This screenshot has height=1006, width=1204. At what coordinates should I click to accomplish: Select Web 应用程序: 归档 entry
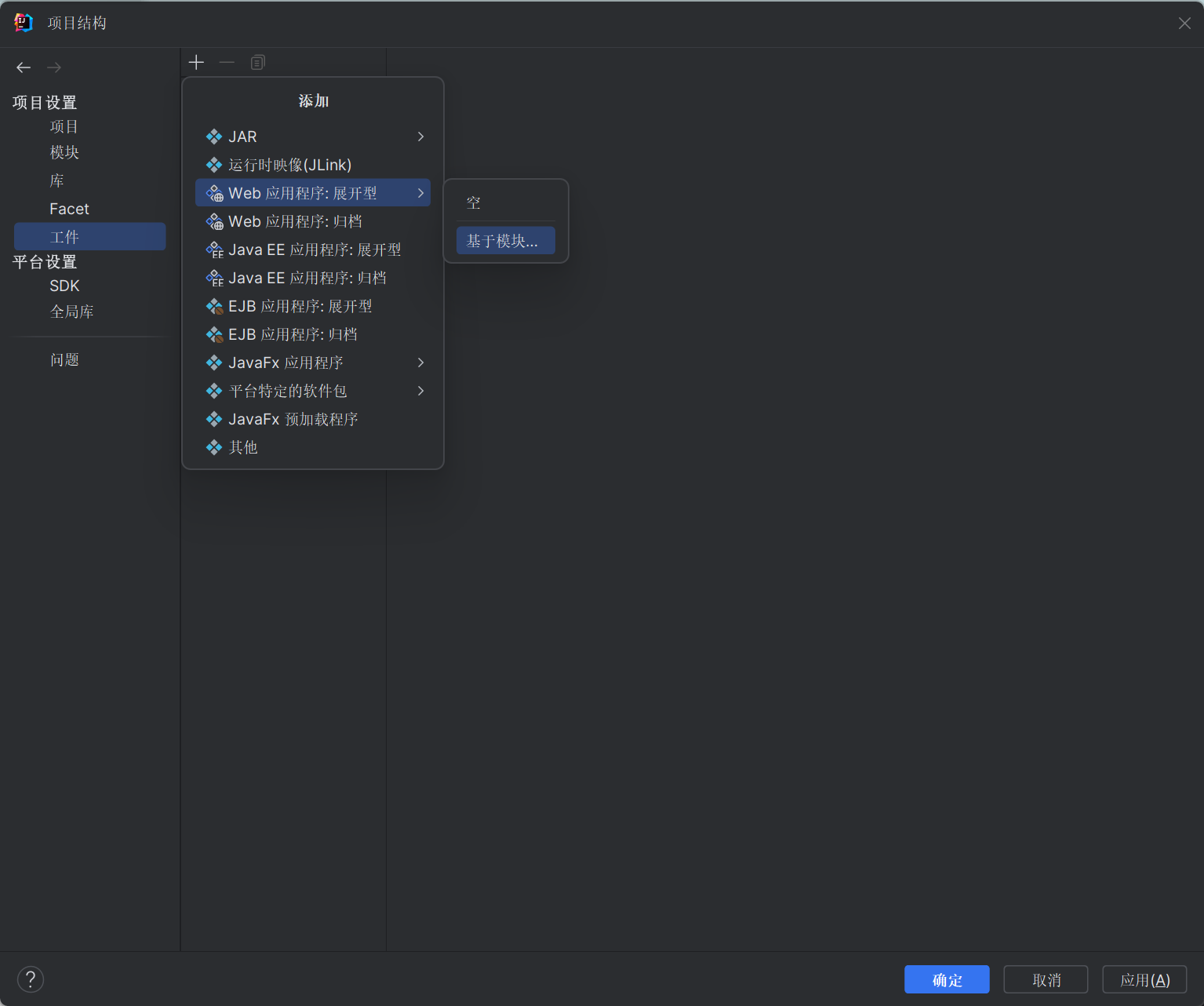click(x=313, y=221)
